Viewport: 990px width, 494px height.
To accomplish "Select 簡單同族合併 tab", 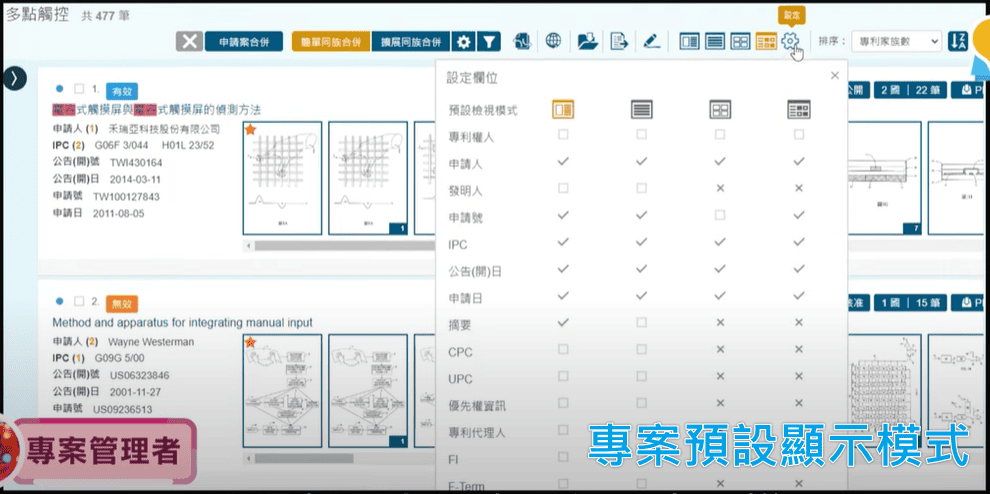I will (x=329, y=41).
